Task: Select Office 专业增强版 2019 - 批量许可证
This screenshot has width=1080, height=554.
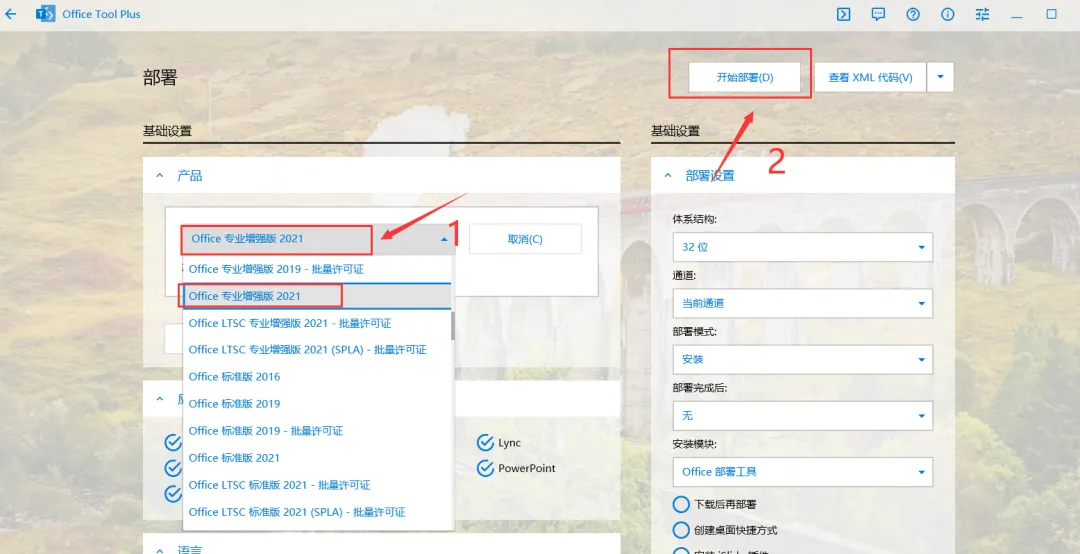Action: (317, 269)
